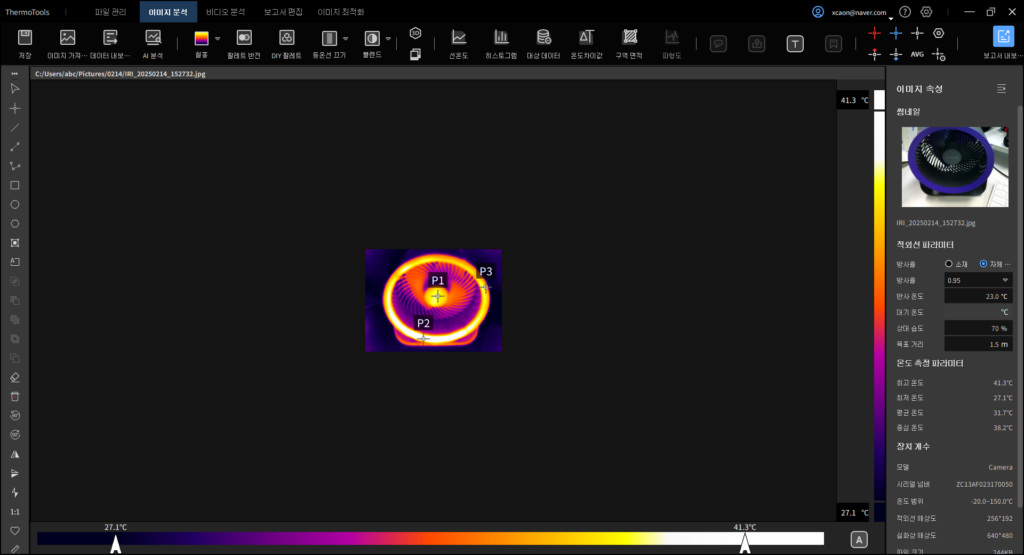This screenshot has height=555, width=1024.
Task: Select the 자체 emissivity radio button
Action: click(983, 263)
